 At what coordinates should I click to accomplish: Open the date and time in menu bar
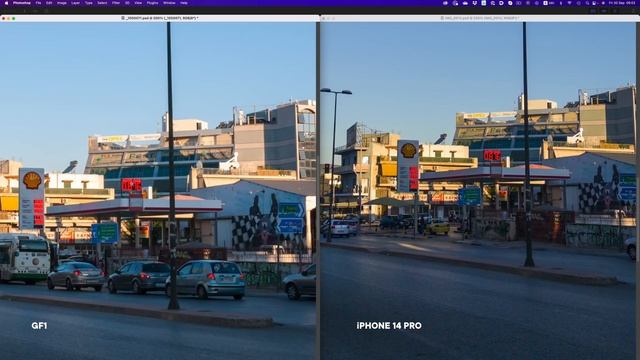pyautogui.click(x=622, y=3)
